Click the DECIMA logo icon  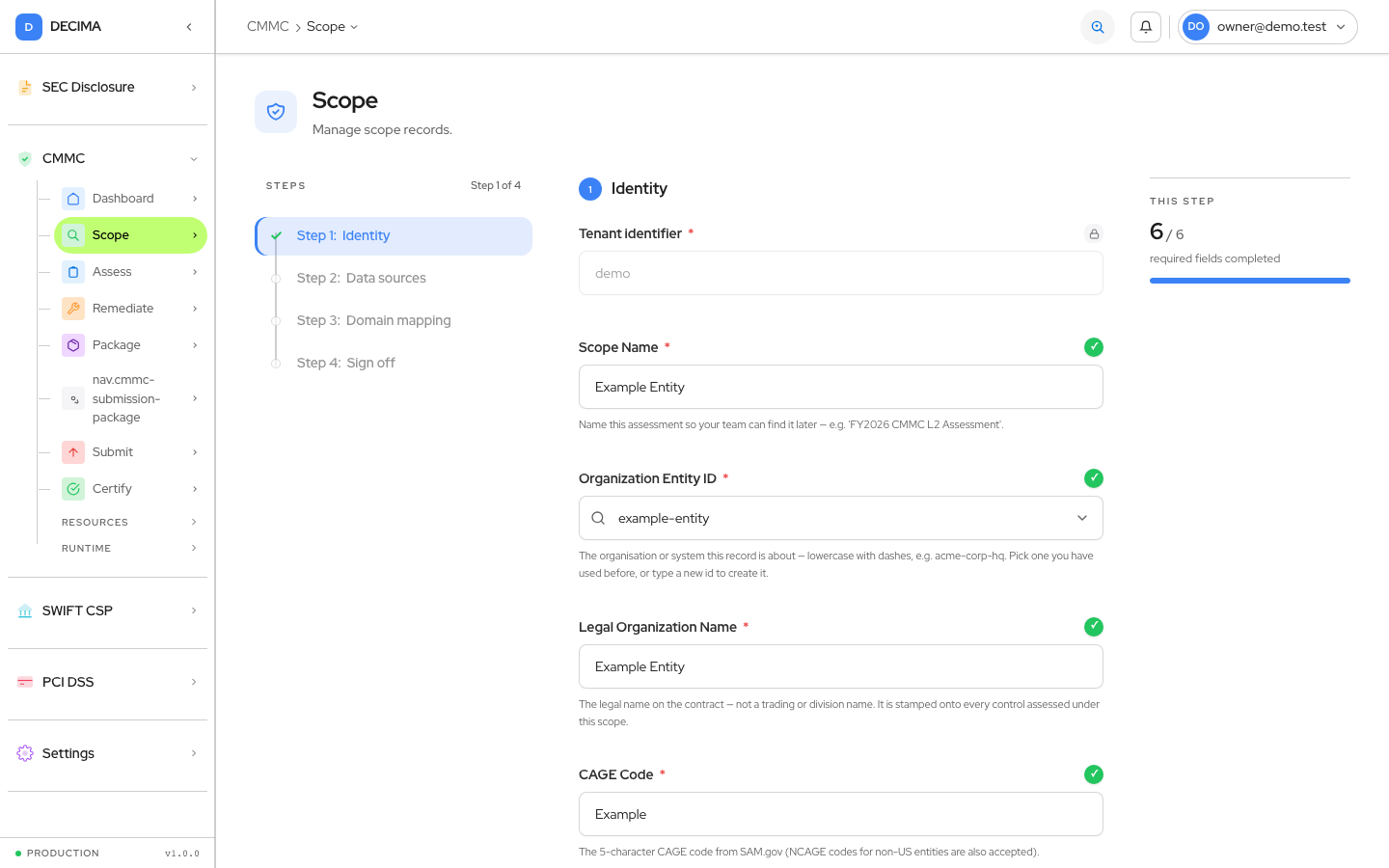[x=29, y=27]
